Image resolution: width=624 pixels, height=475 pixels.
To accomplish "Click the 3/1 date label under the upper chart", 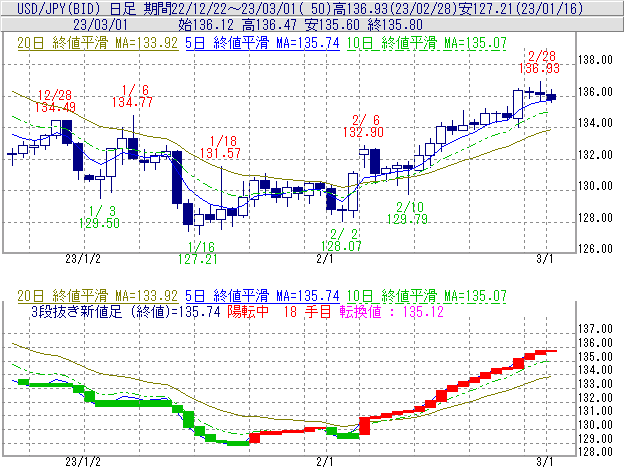I will tap(545, 259).
